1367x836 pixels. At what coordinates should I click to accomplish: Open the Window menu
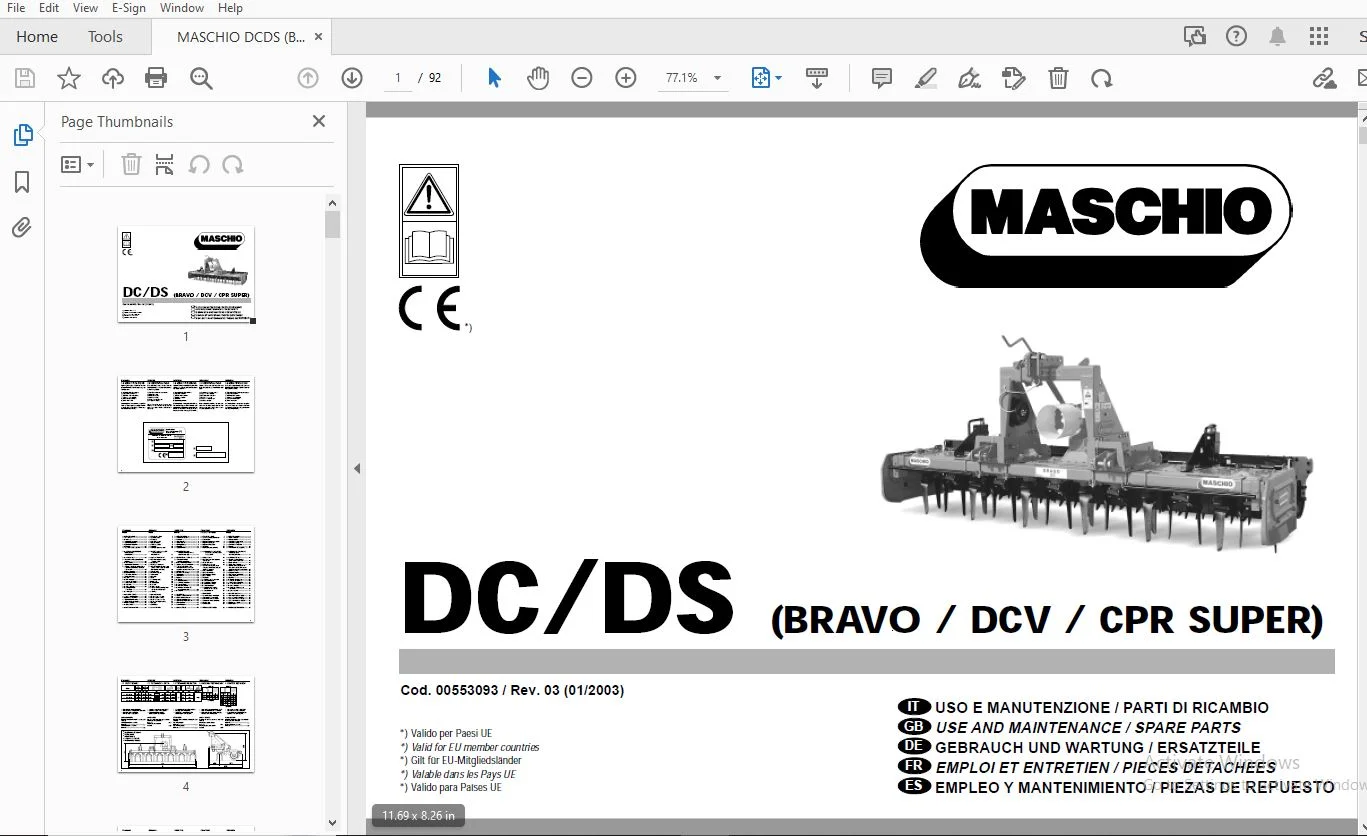pos(182,8)
